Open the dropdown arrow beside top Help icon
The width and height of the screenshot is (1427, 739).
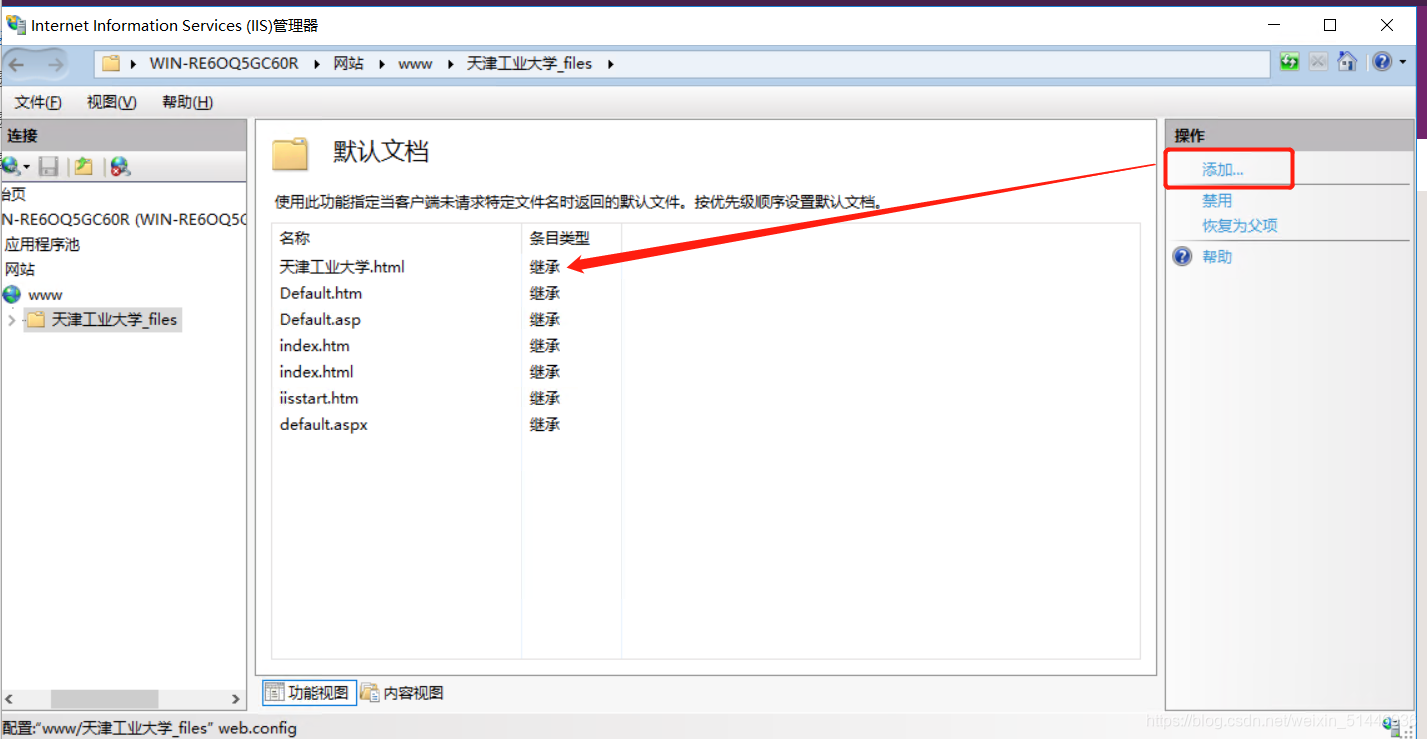click(x=1403, y=62)
